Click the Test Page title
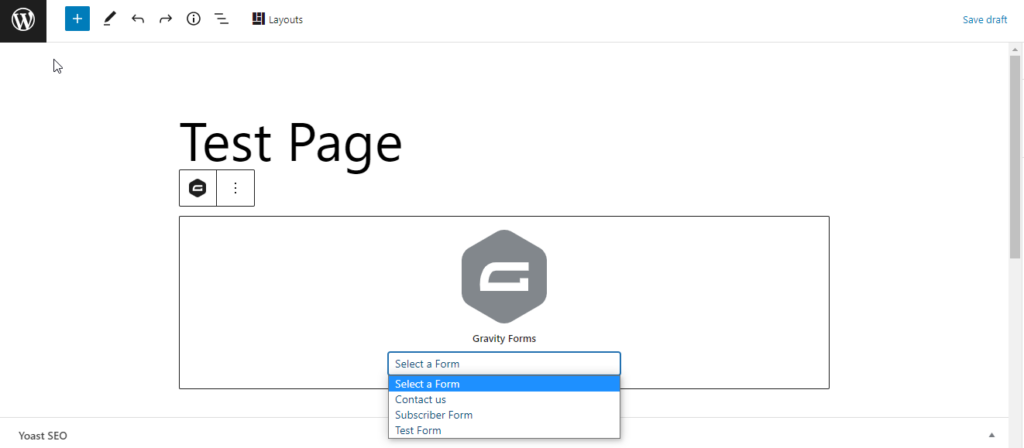1024x448 pixels. click(291, 142)
